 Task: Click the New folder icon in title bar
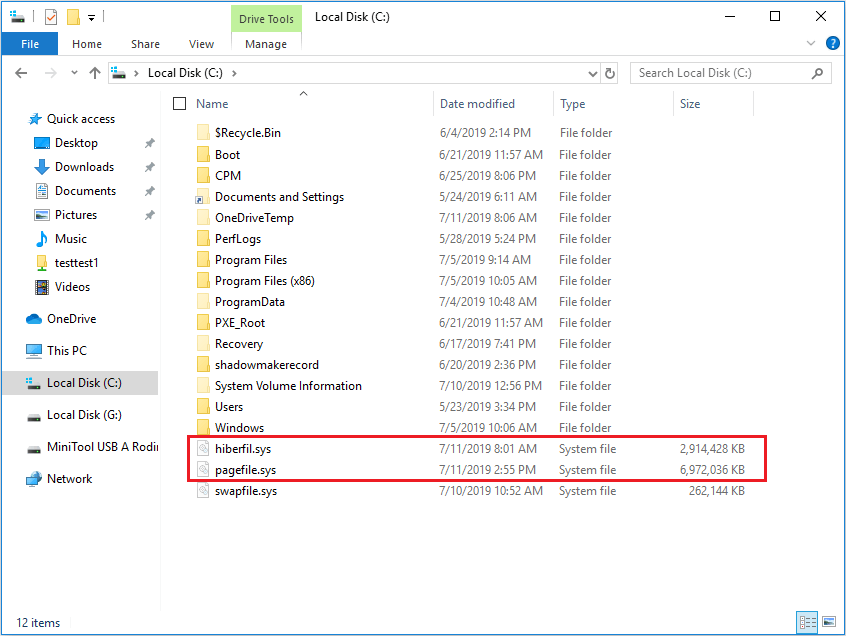point(73,17)
